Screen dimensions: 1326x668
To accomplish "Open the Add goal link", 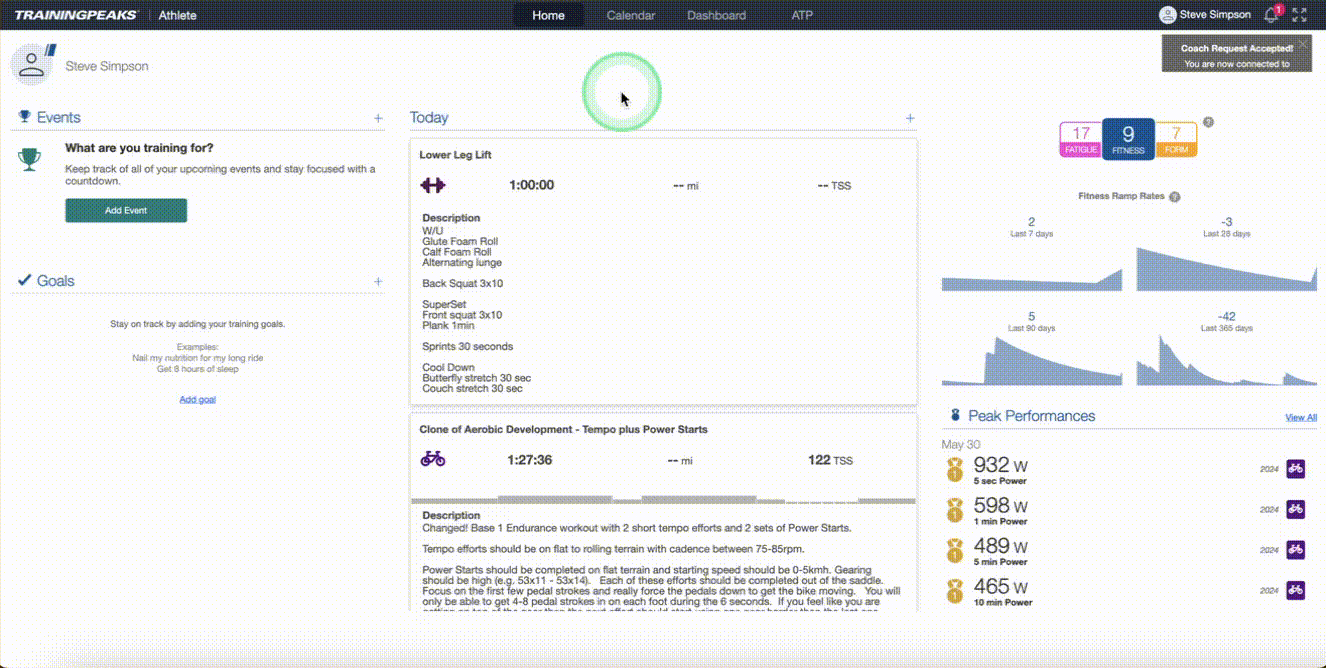I will click(x=197, y=398).
